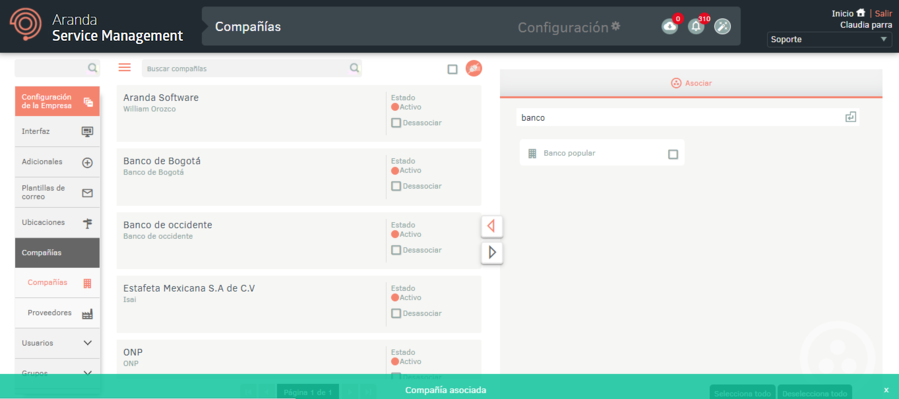Viewport: 899px width, 399px height.
Task: Click the sidebar search magnifier icon
Action: [92, 68]
